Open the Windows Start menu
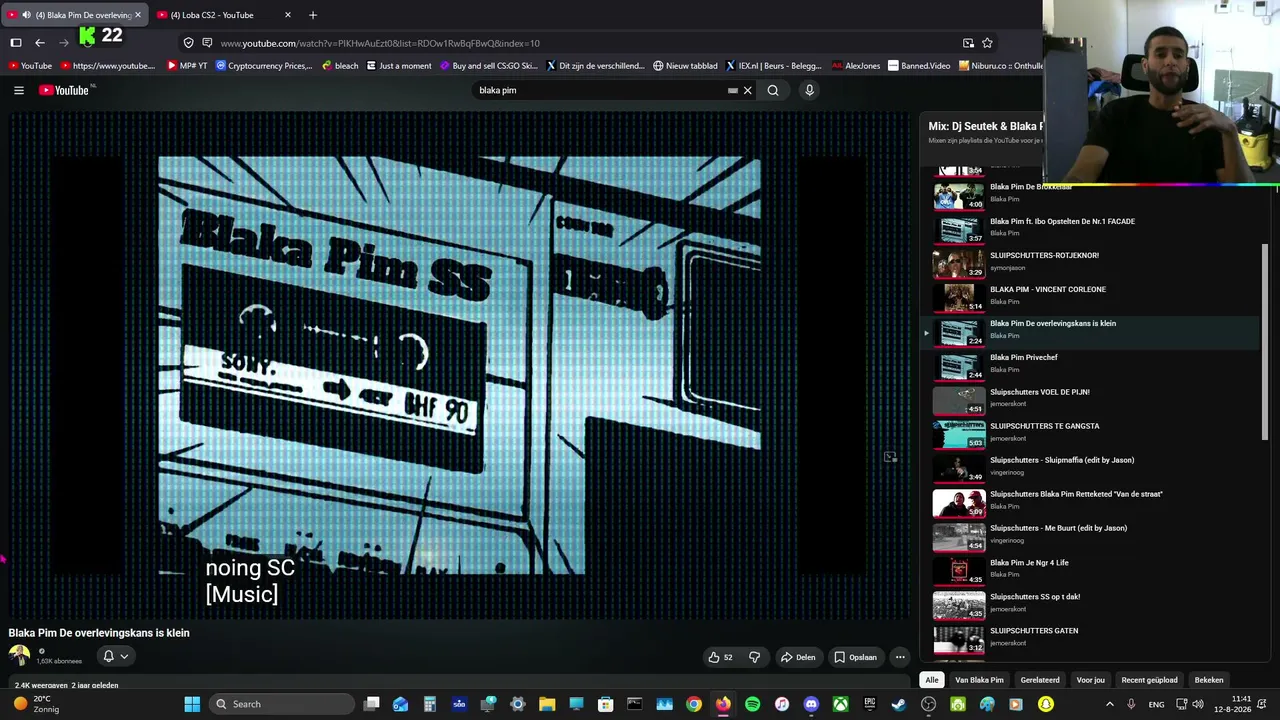Image resolution: width=1280 pixels, height=720 pixels. click(192, 704)
